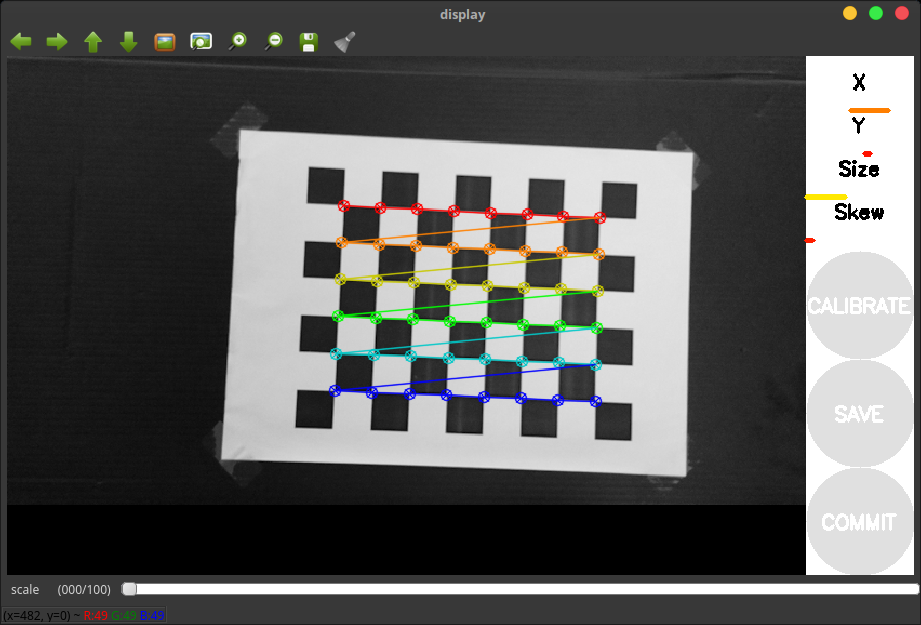921x625 pixels.
Task: Click the orange X progress bar
Action: pyautogui.click(x=869, y=109)
